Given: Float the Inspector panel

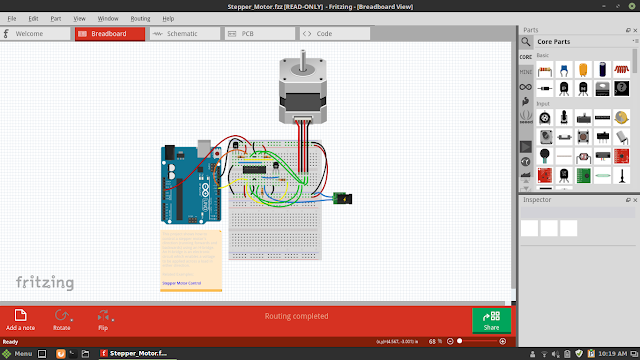Looking at the screenshot, I should click(x=628, y=200).
